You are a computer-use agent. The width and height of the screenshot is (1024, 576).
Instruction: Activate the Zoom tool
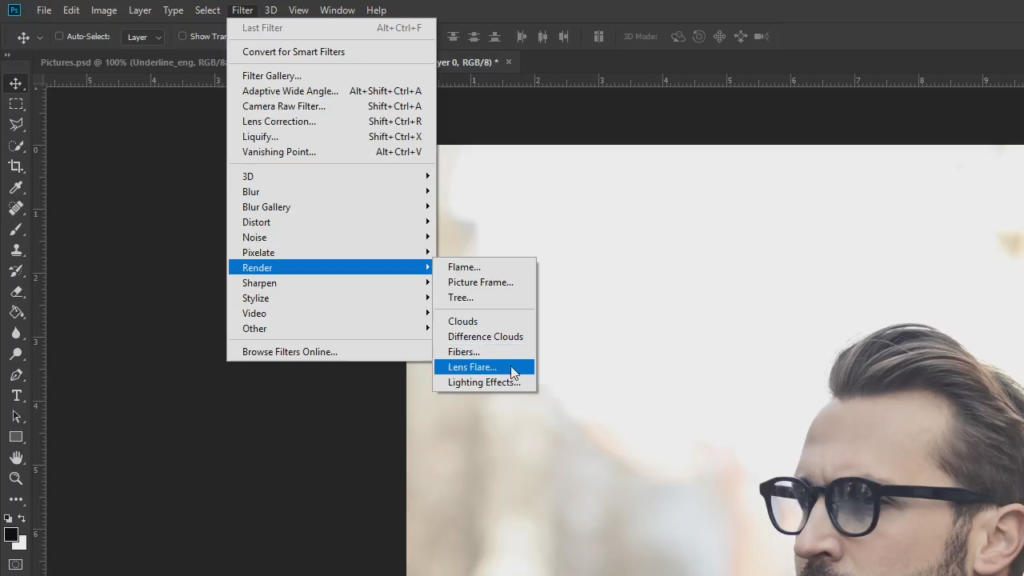(16, 478)
